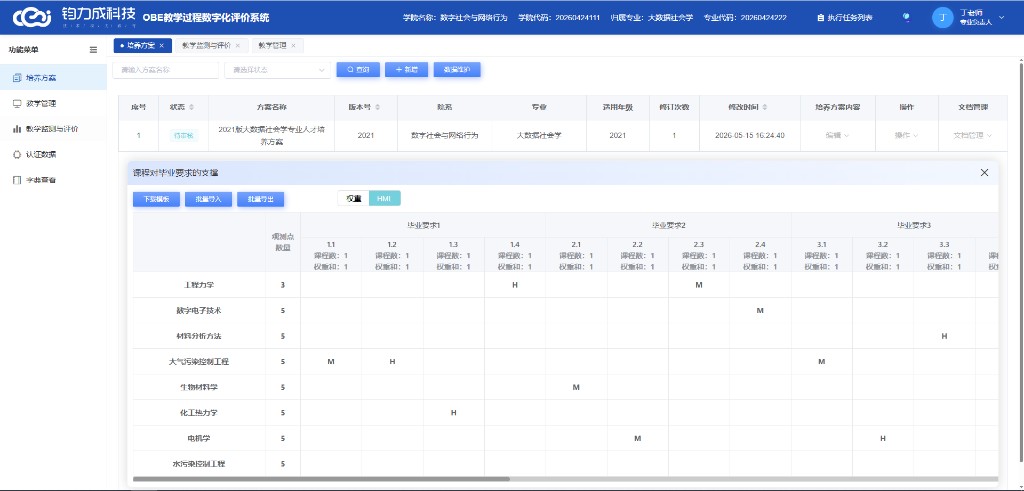Image resolution: width=1024 pixels, height=491 pixels.
Task: Click the 执行任务列表 clipboard icon
Action: (x=820, y=18)
